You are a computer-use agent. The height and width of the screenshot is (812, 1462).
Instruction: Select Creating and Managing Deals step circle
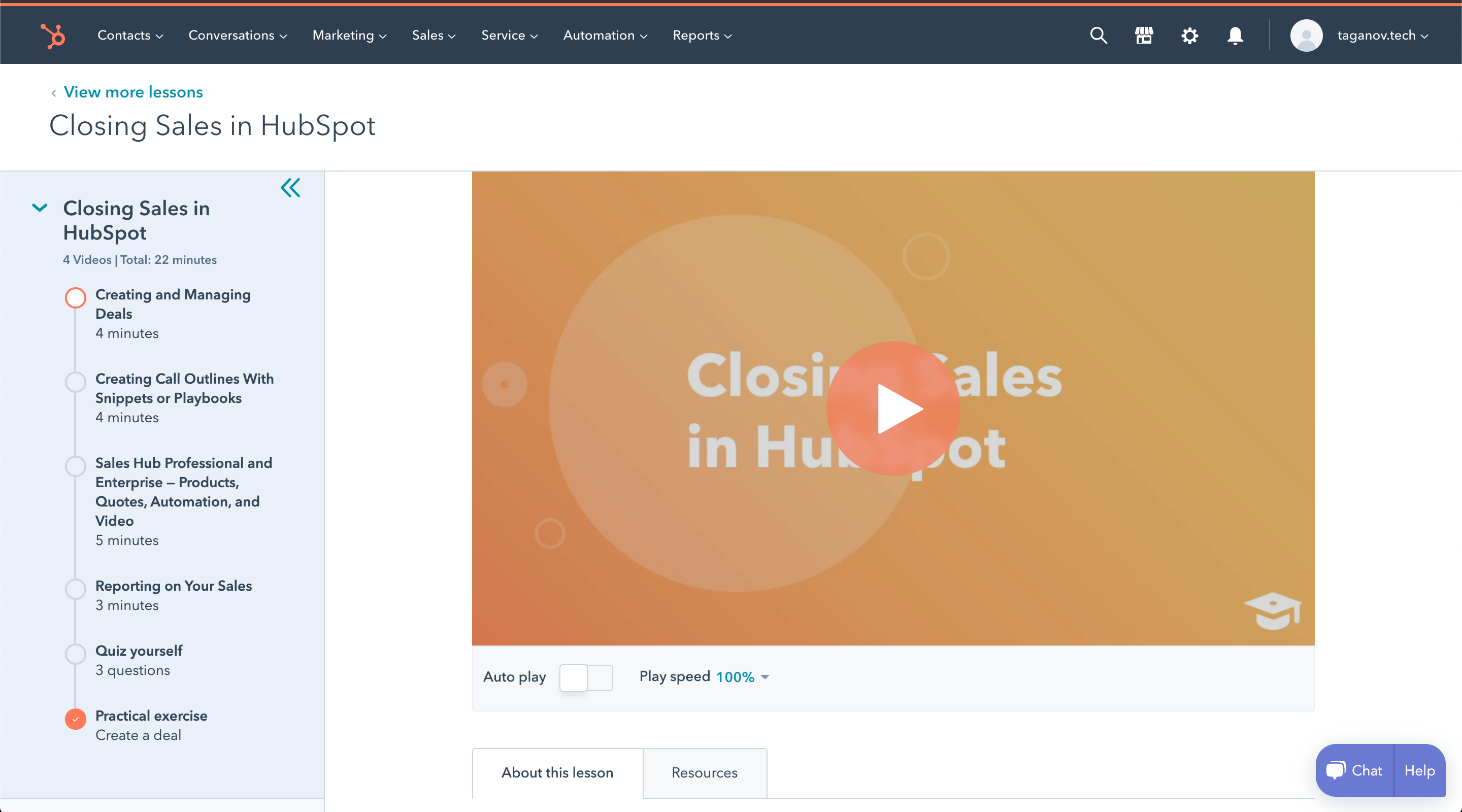coord(76,297)
